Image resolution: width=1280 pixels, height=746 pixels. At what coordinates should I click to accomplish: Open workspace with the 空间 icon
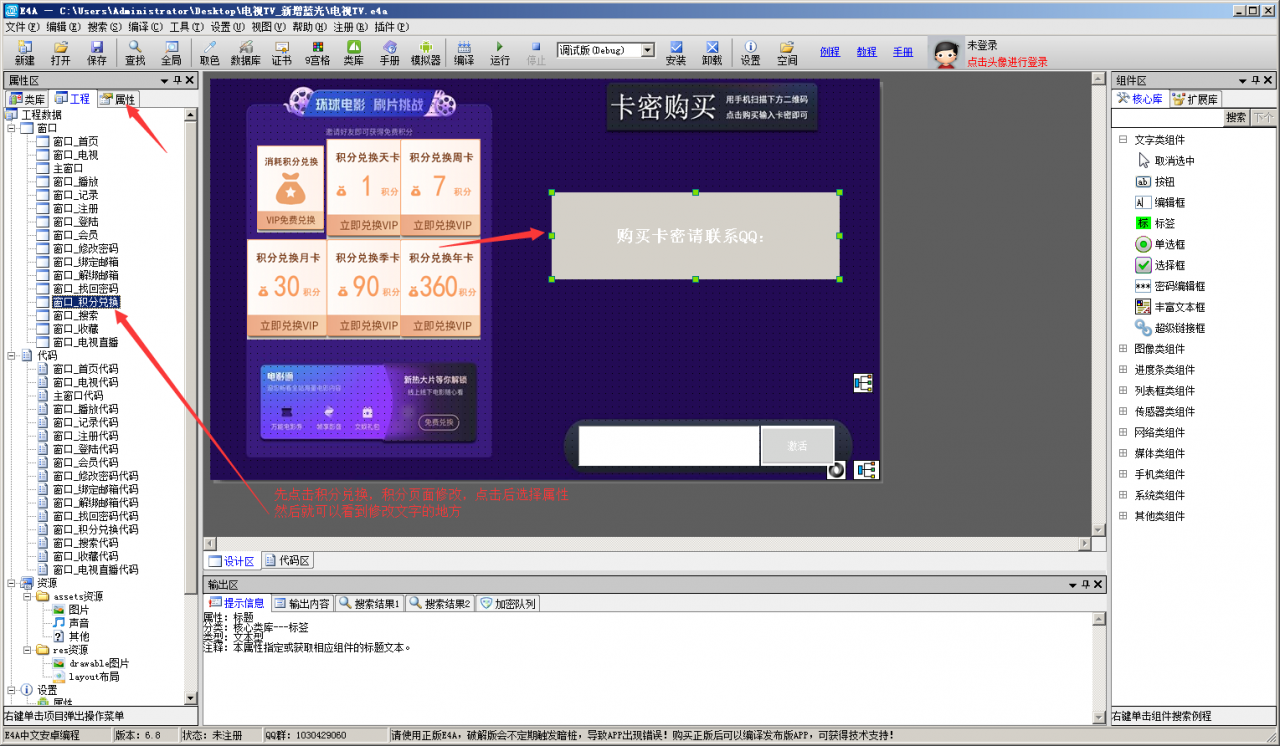[x=787, y=51]
